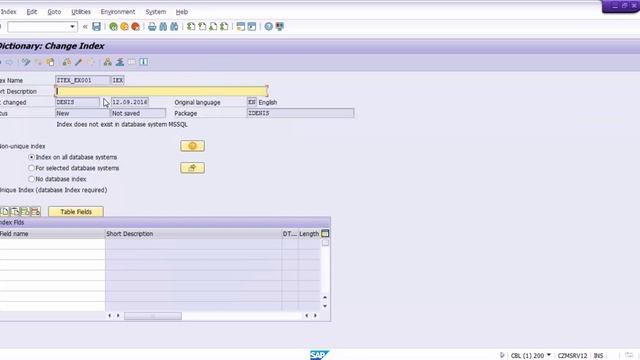
Task: Click the Find Next binoculars icon
Action: [x=174, y=27]
